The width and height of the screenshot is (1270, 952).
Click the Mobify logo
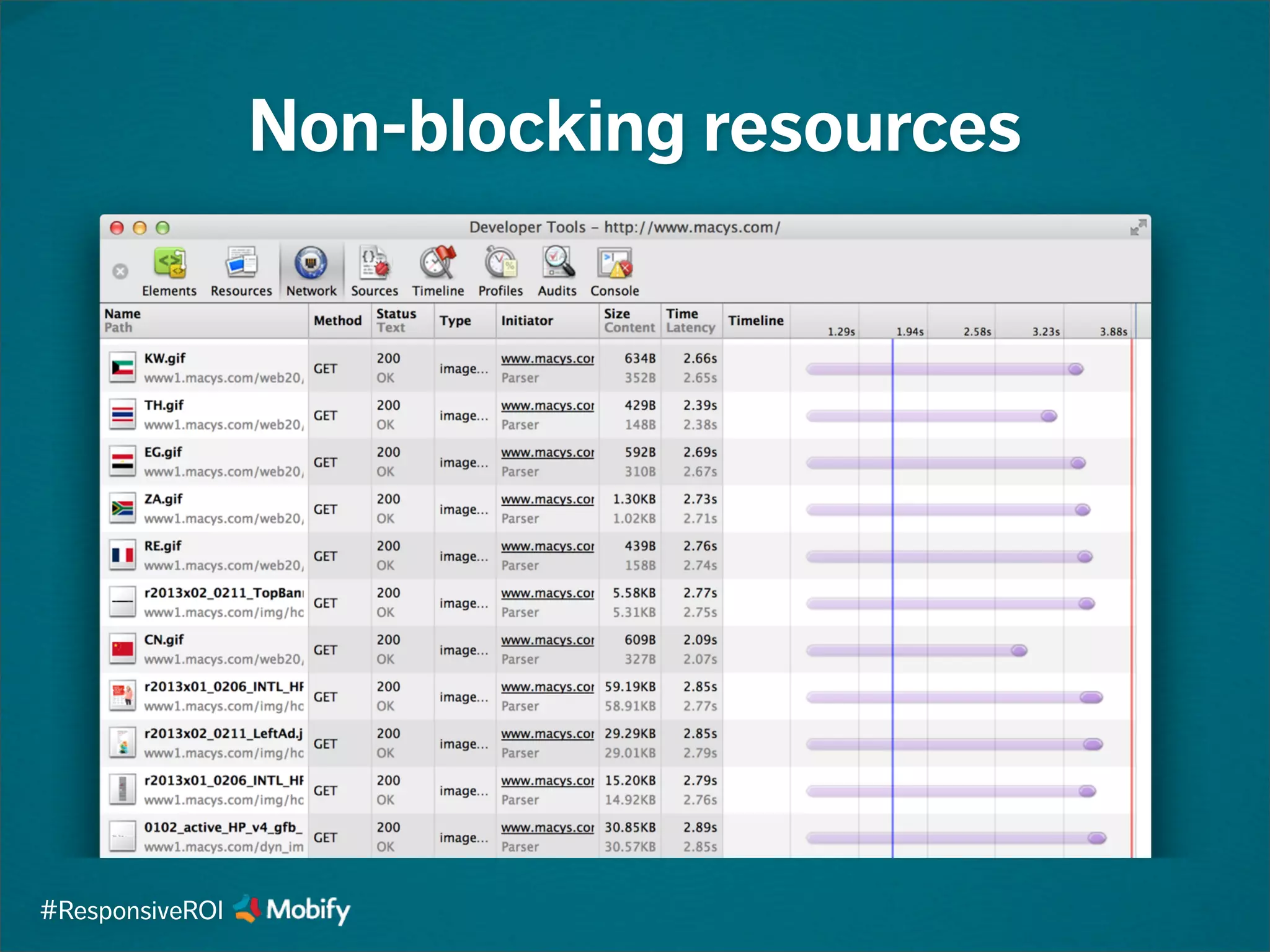tap(291, 910)
